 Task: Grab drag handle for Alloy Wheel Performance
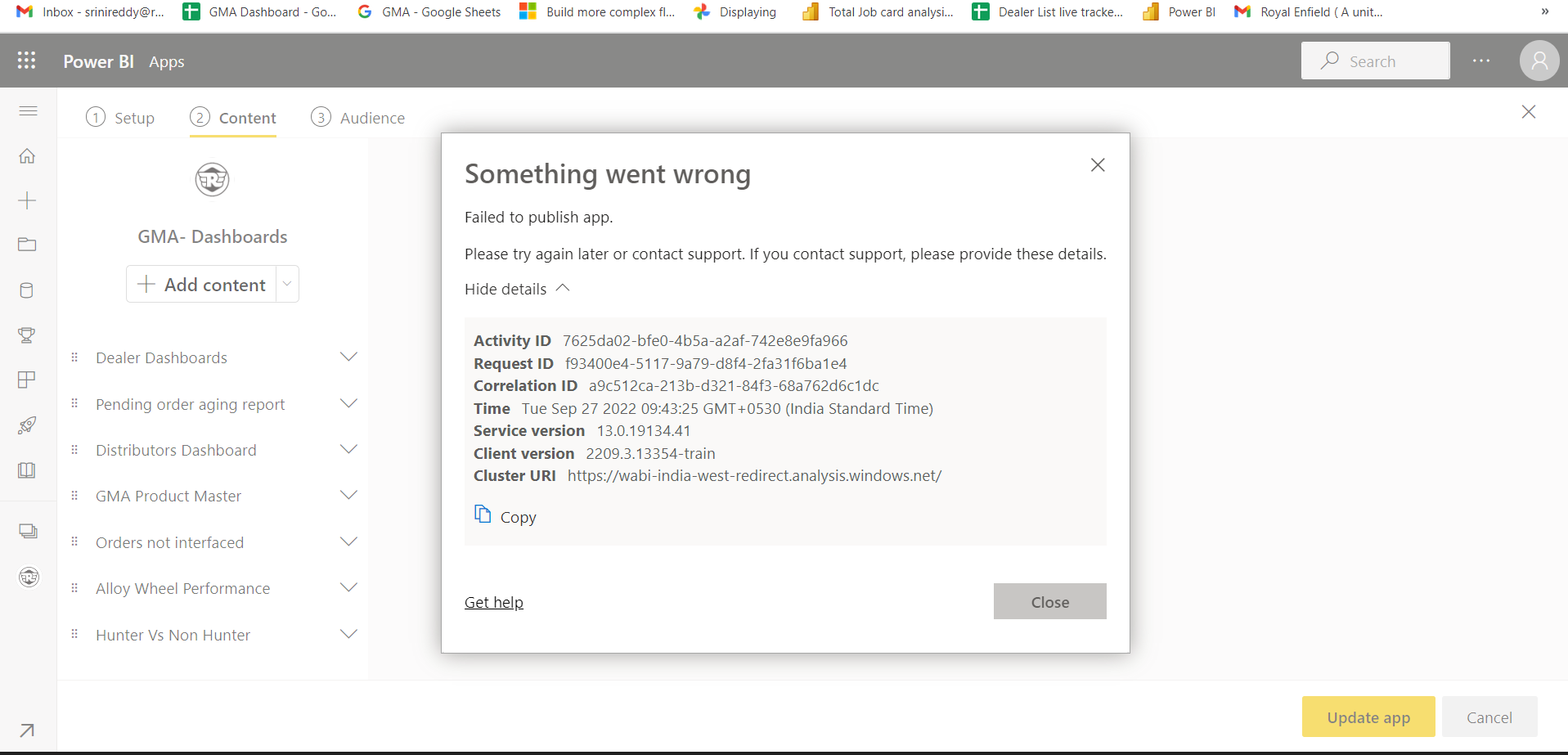74,588
